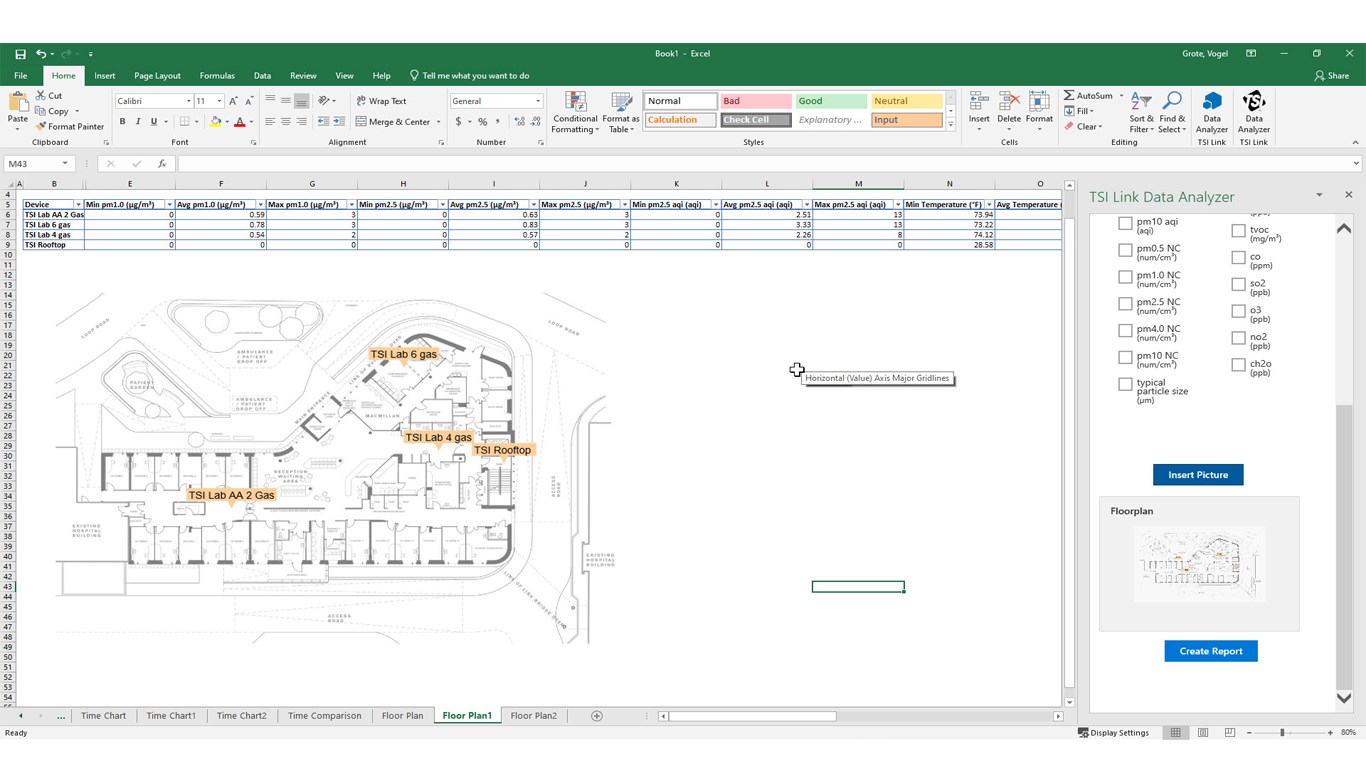1366x768 pixels.
Task: Apply percent style number format
Action: pyautogui.click(x=482, y=122)
